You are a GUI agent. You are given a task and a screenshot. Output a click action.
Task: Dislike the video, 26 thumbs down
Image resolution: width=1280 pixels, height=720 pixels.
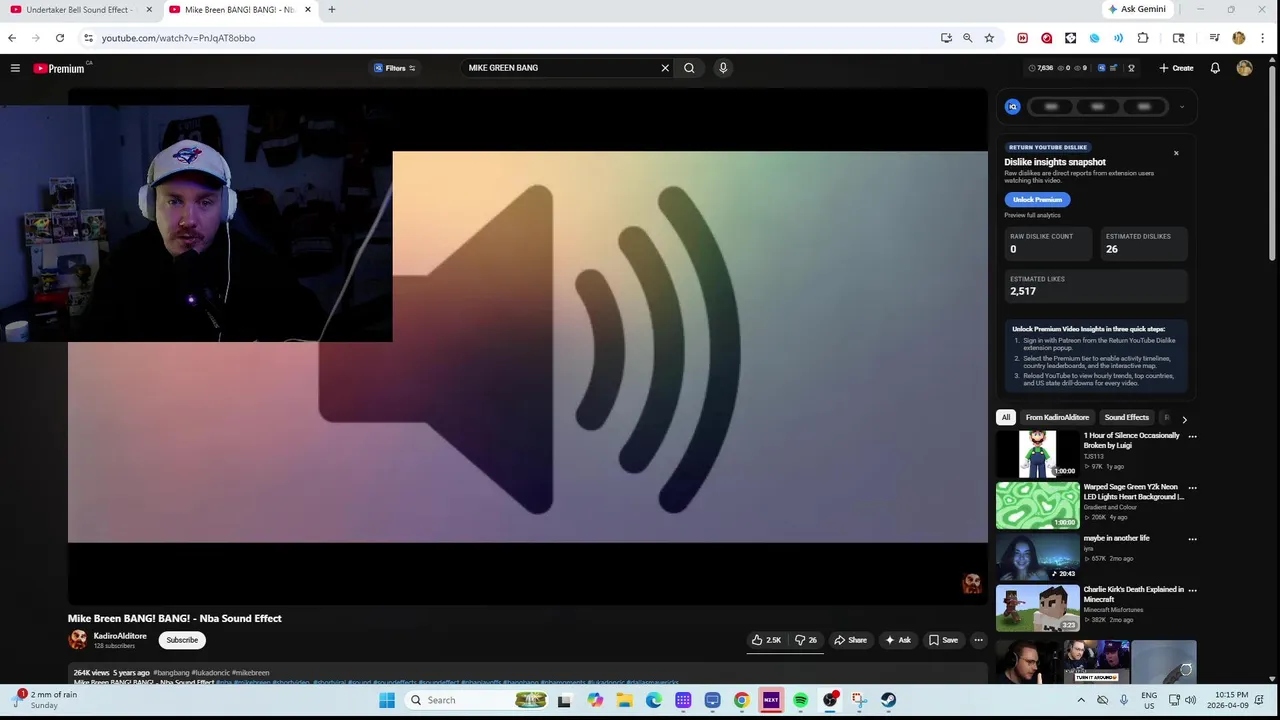tap(806, 640)
